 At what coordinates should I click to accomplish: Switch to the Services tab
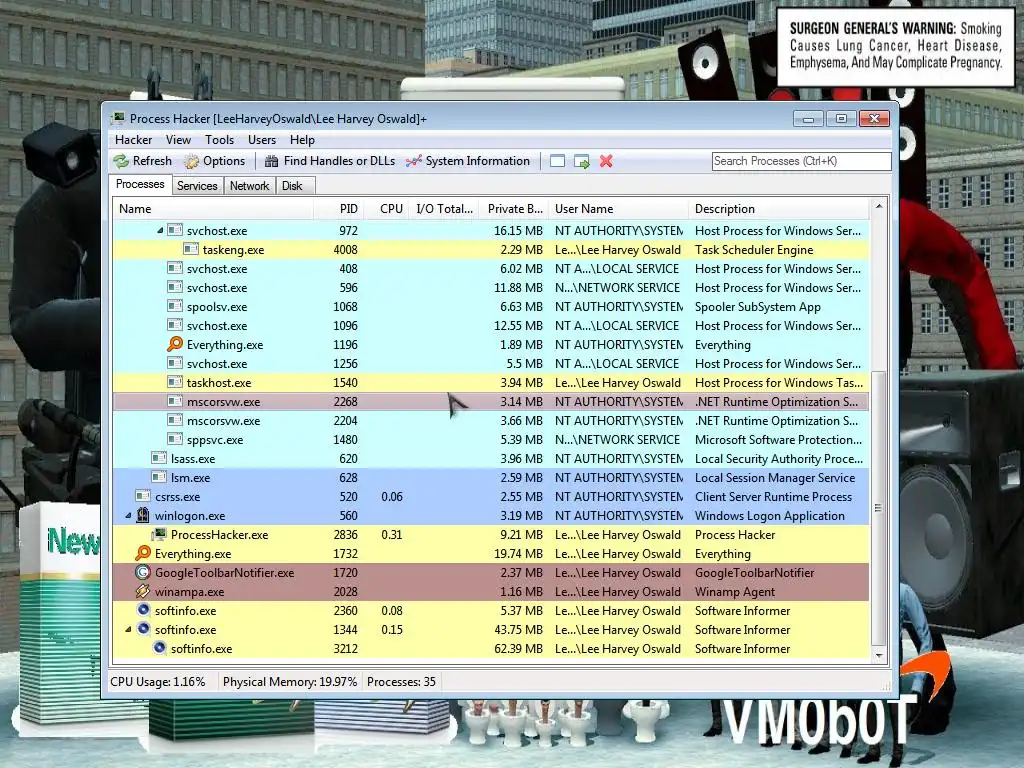pyautogui.click(x=197, y=185)
